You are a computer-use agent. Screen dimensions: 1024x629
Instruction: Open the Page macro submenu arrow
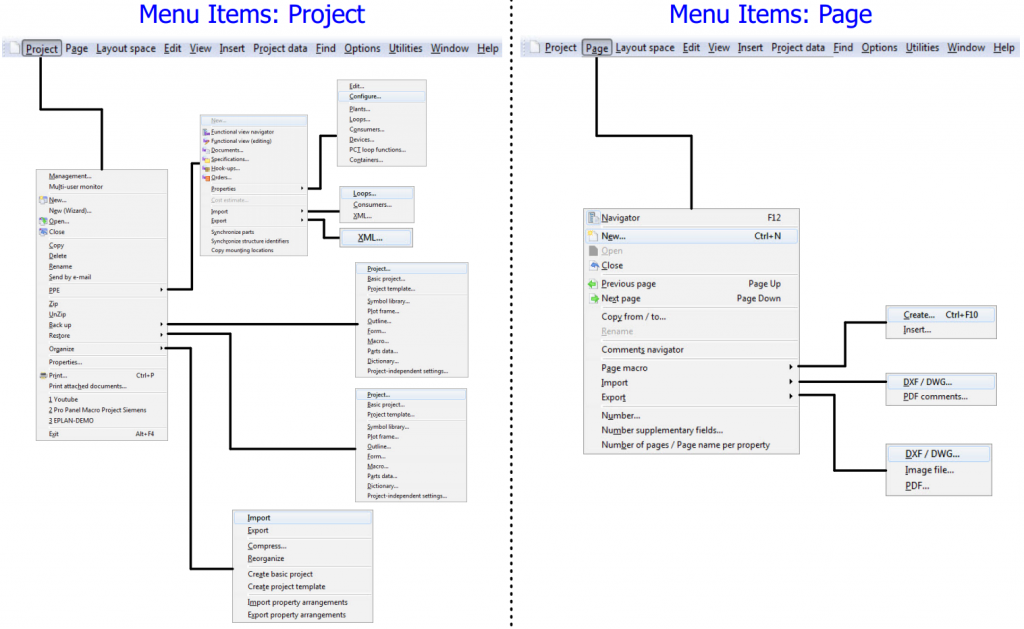(790, 368)
